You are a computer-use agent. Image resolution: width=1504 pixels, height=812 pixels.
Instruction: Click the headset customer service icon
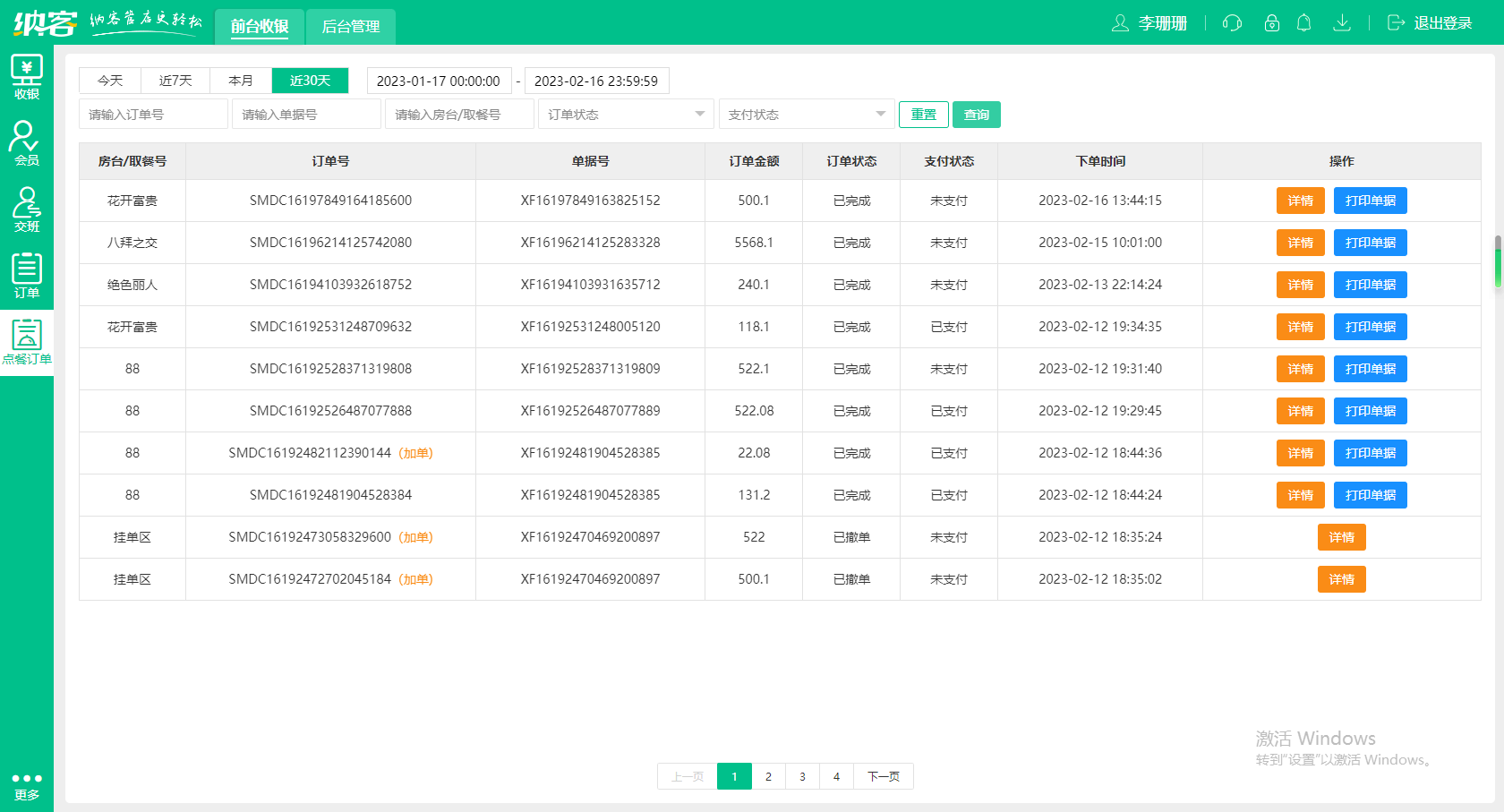1232,23
